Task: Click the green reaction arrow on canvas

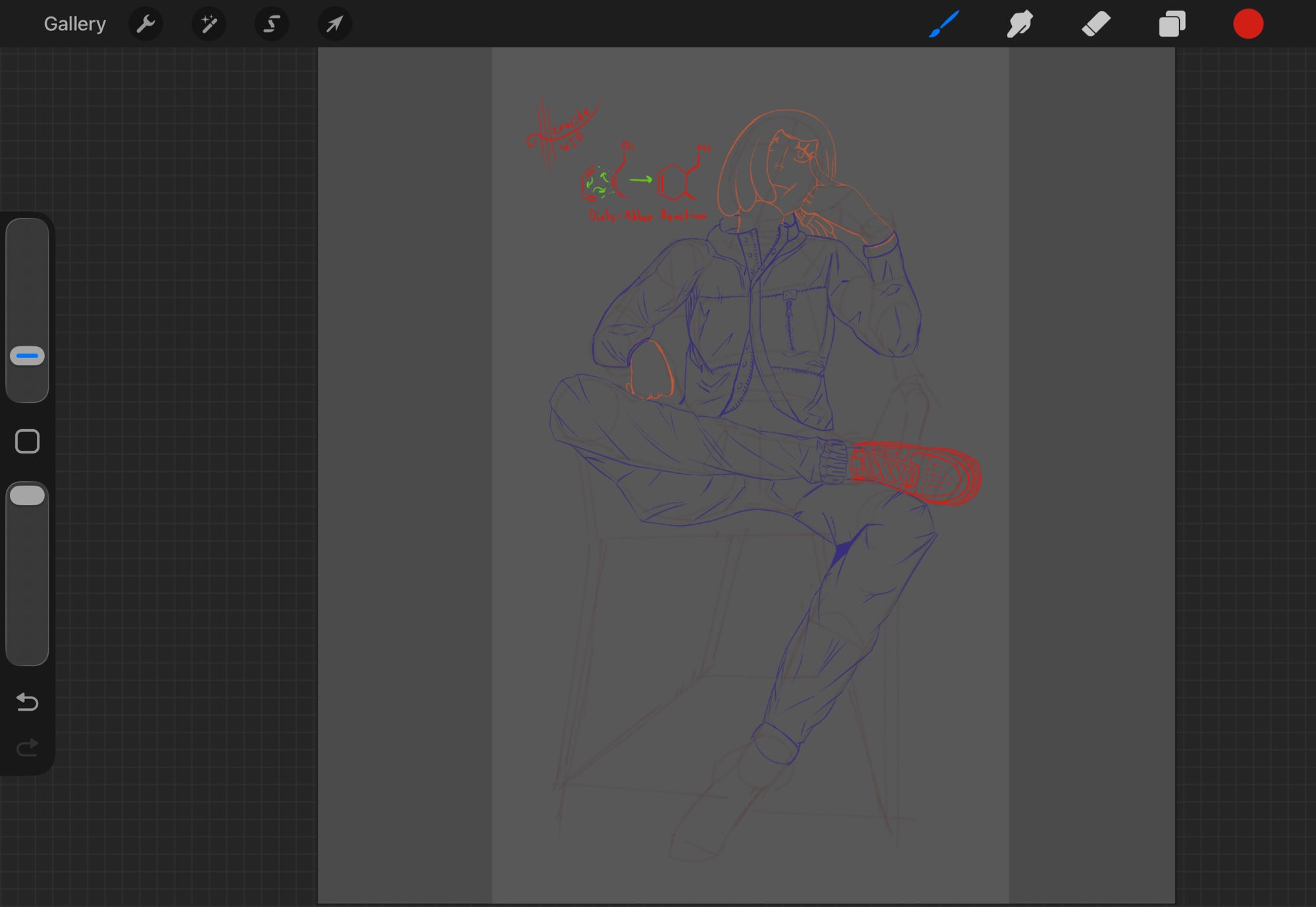Action: pyautogui.click(x=640, y=180)
